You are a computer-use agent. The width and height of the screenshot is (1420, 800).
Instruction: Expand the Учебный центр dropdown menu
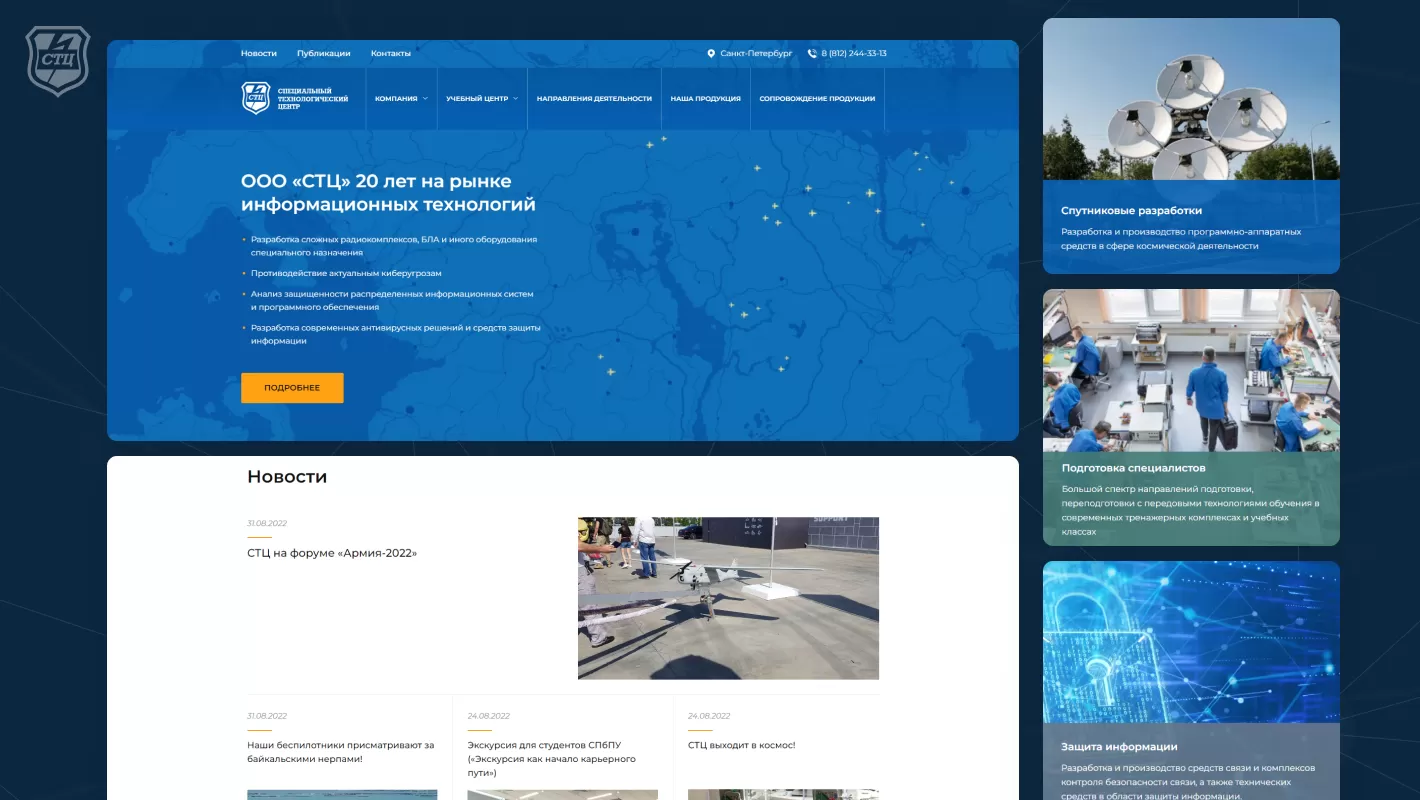tap(482, 99)
